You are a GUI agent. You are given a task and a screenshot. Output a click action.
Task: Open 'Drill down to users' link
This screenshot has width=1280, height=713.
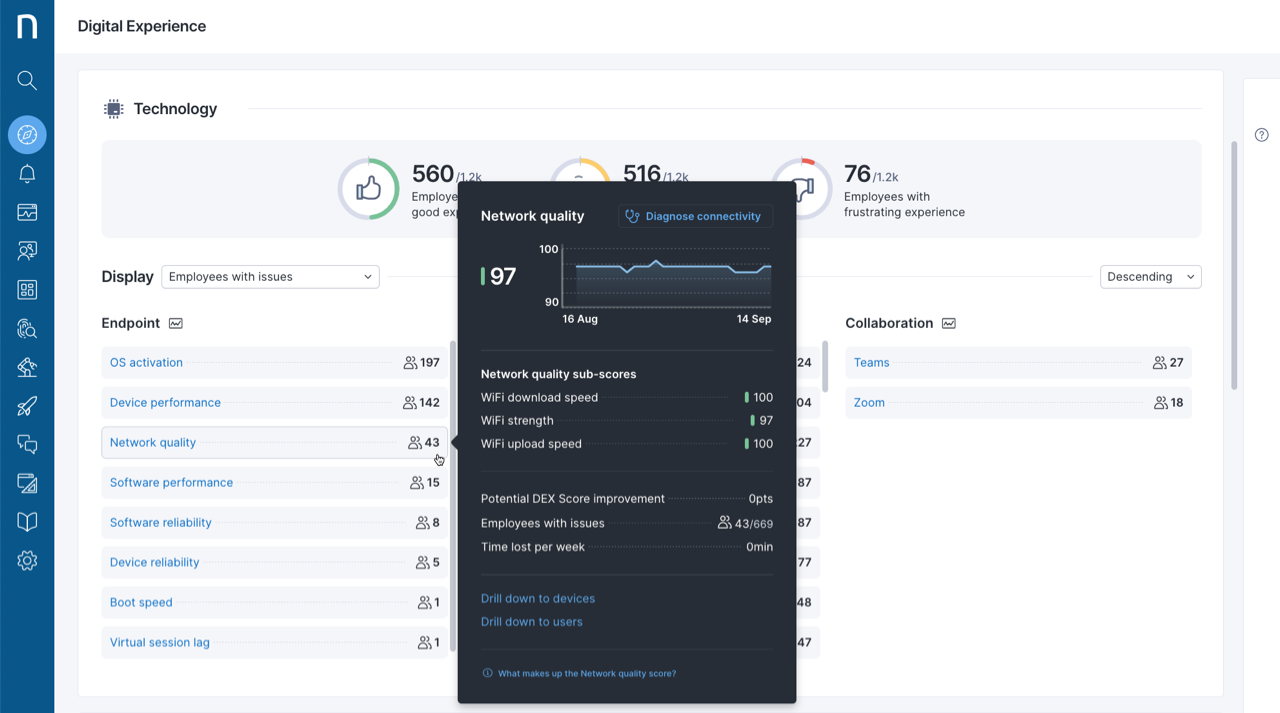coord(531,621)
